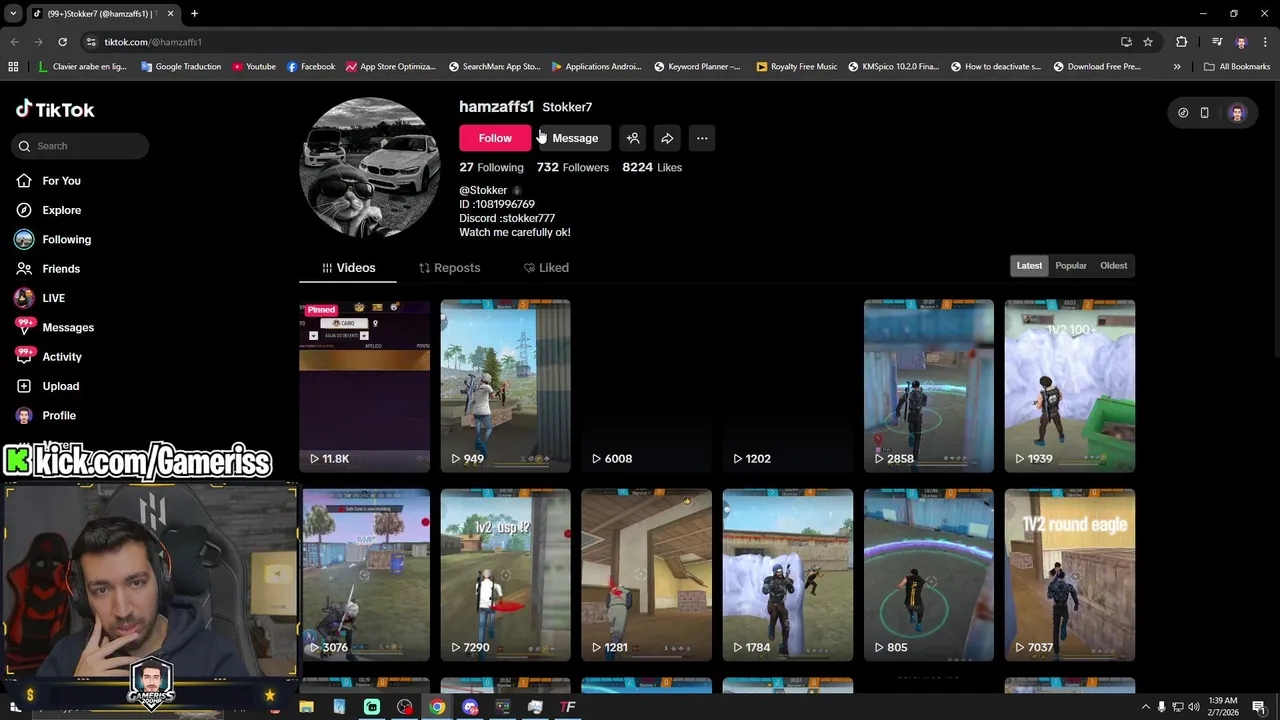Open video with 949 views
1280x720 pixels.
tap(505, 386)
